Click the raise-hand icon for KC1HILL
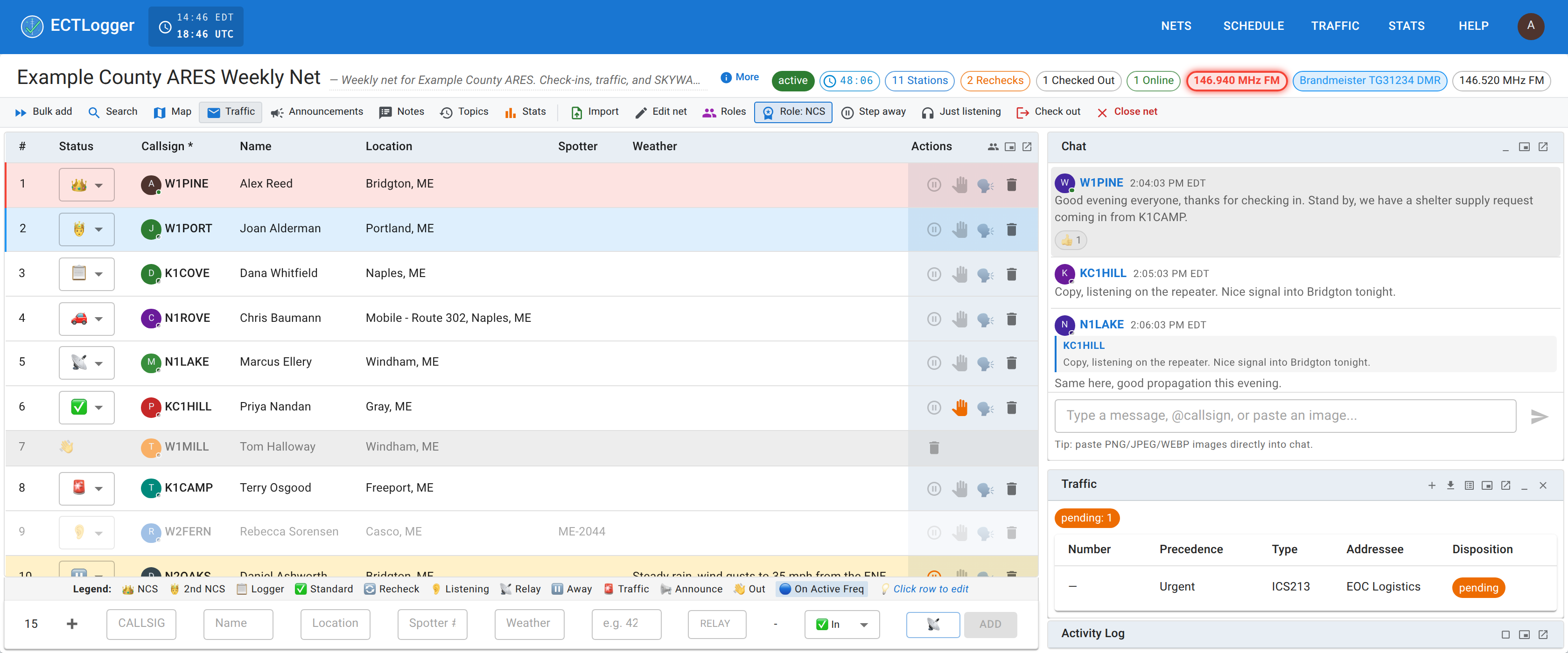This screenshot has width=1568, height=653. [x=959, y=407]
